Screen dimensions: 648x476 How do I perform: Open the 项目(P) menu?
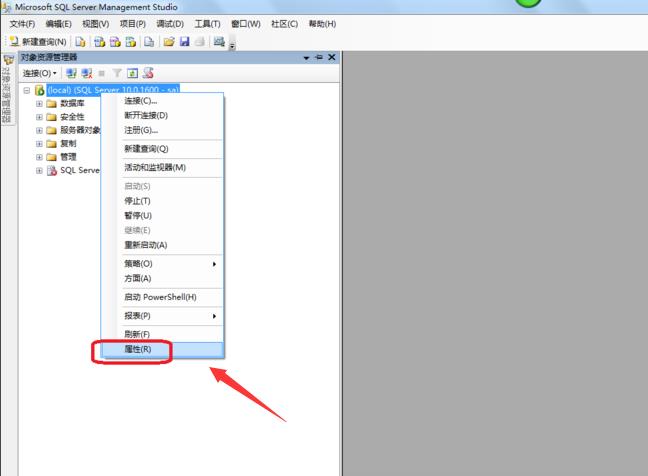[x=133, y=24]
